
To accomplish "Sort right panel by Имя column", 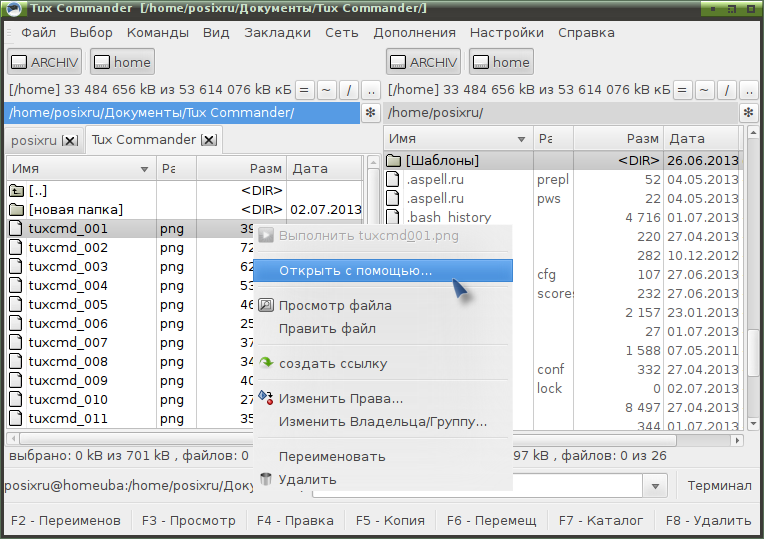I will tap(458, 139).
